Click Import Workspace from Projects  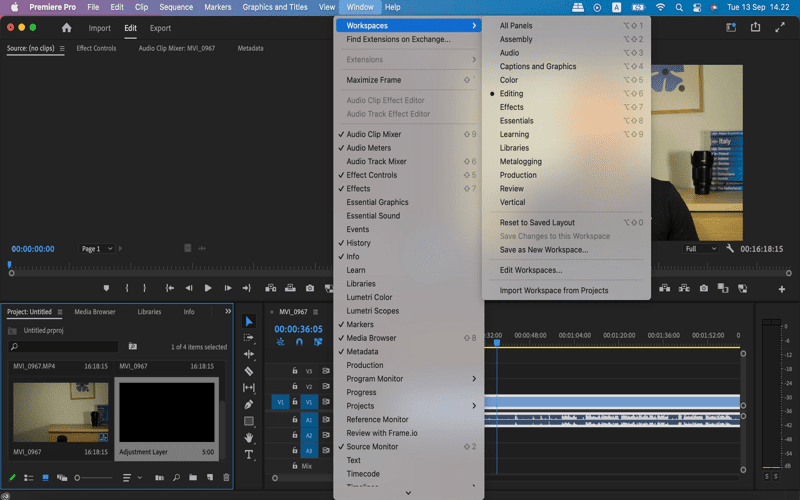(566, 290)
